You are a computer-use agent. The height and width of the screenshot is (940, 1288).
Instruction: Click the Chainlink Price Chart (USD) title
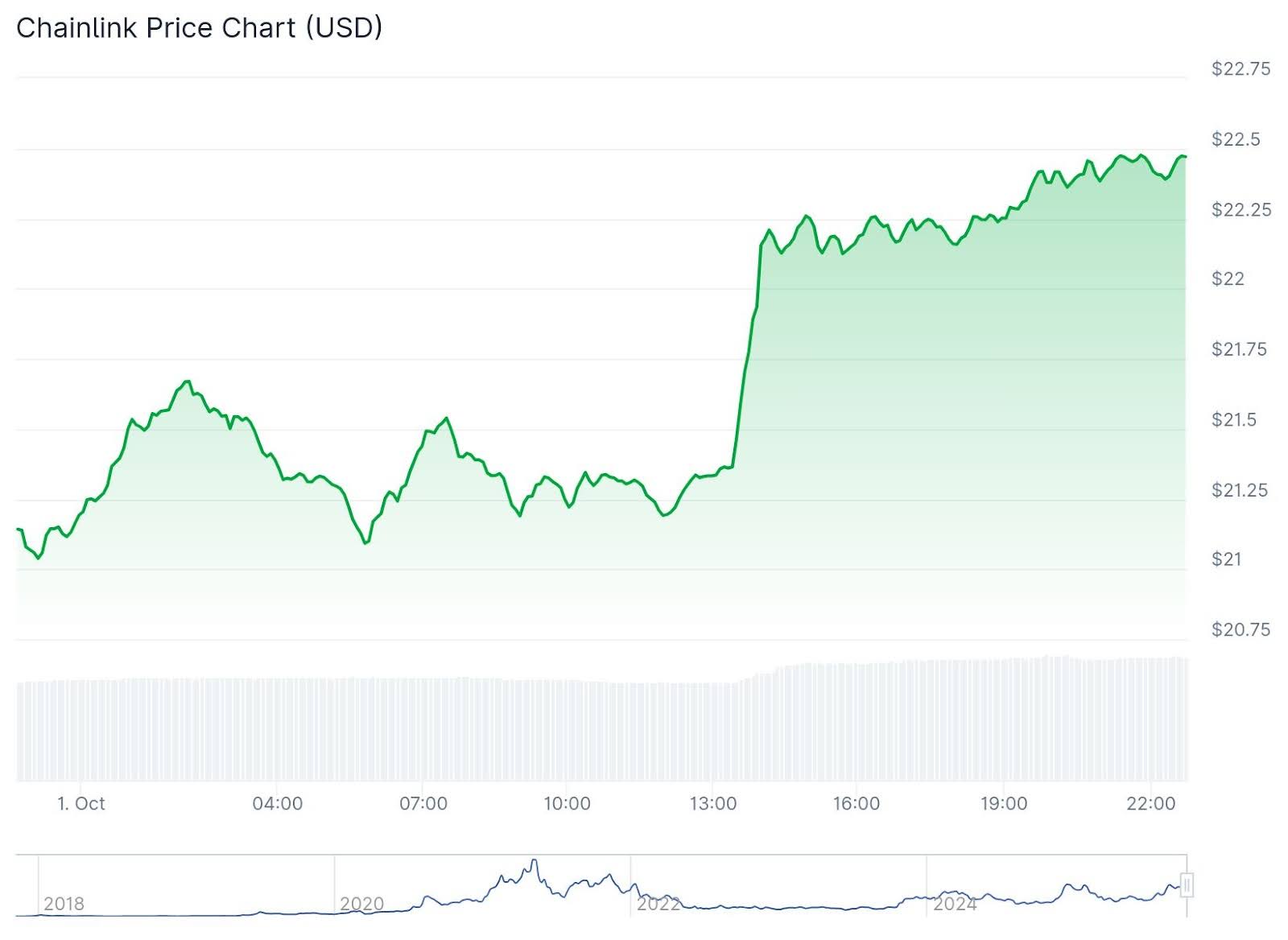[199, 28]
